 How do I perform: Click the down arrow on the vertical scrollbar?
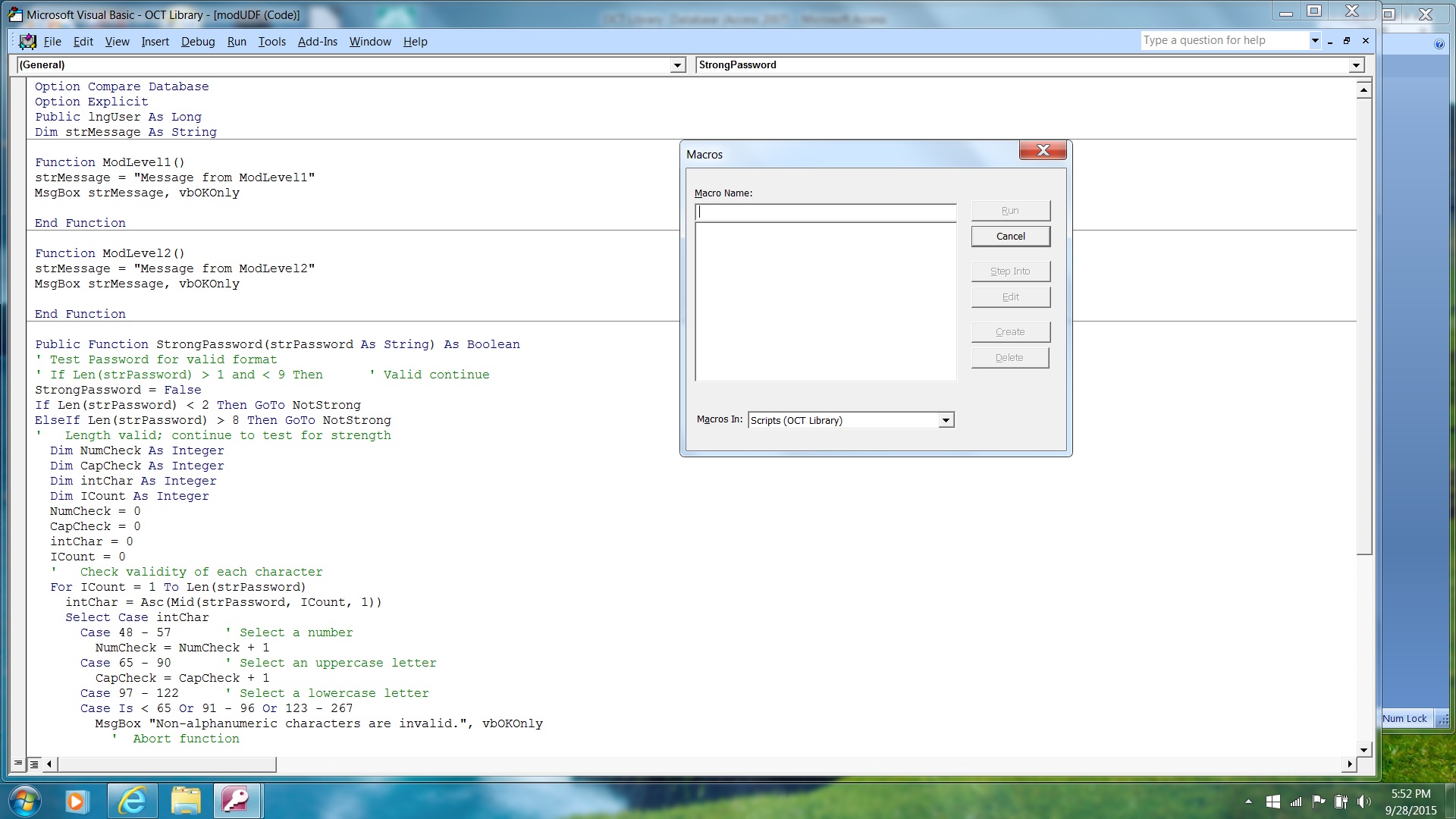pos(1363,749)
